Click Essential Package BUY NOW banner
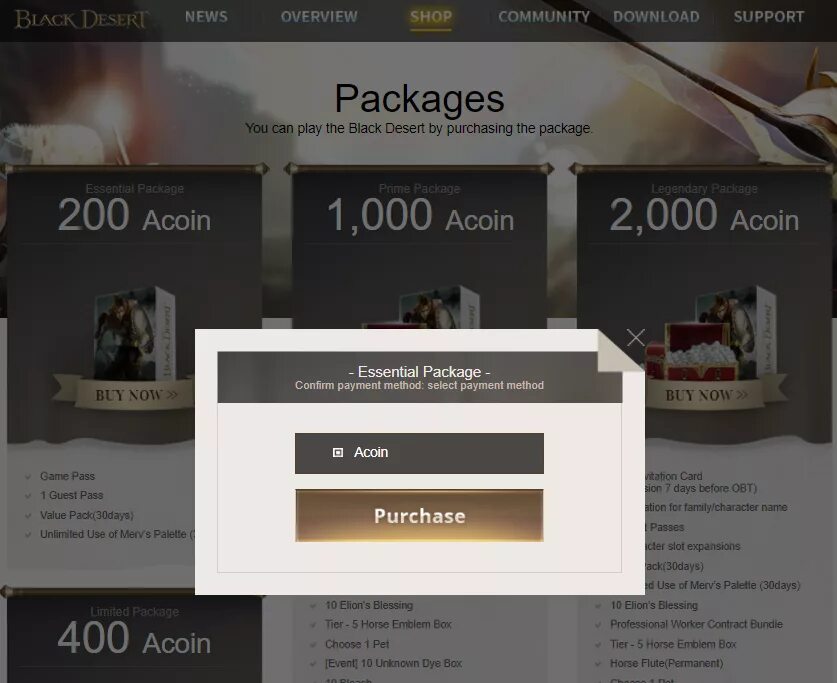This screenshot has width=837, height=683. (x=129, y=395)
